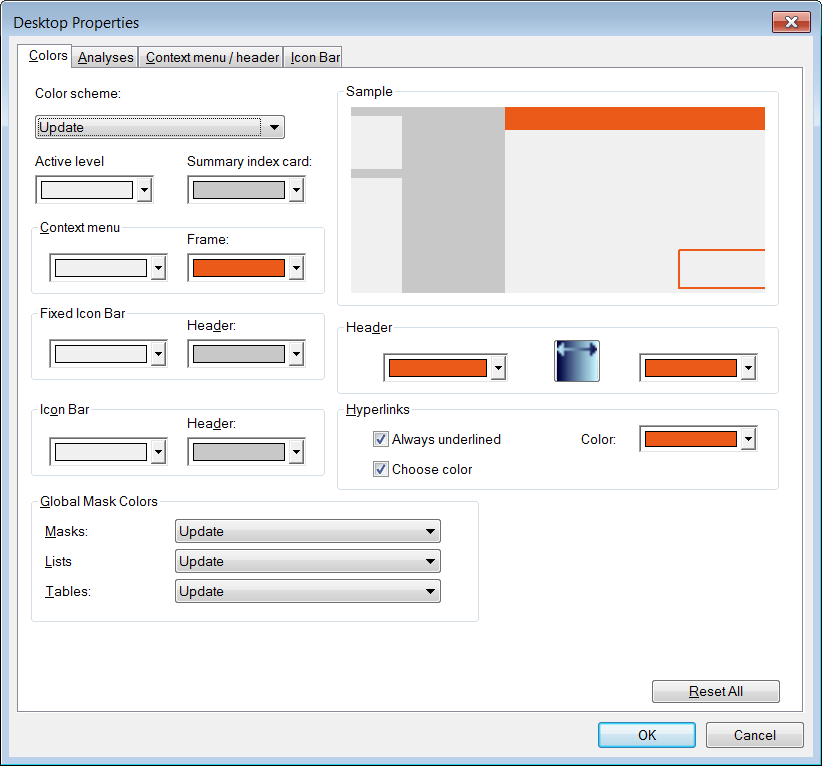Toggle the Always underlined checkbox
822x766 pixels.
point(381,439)
